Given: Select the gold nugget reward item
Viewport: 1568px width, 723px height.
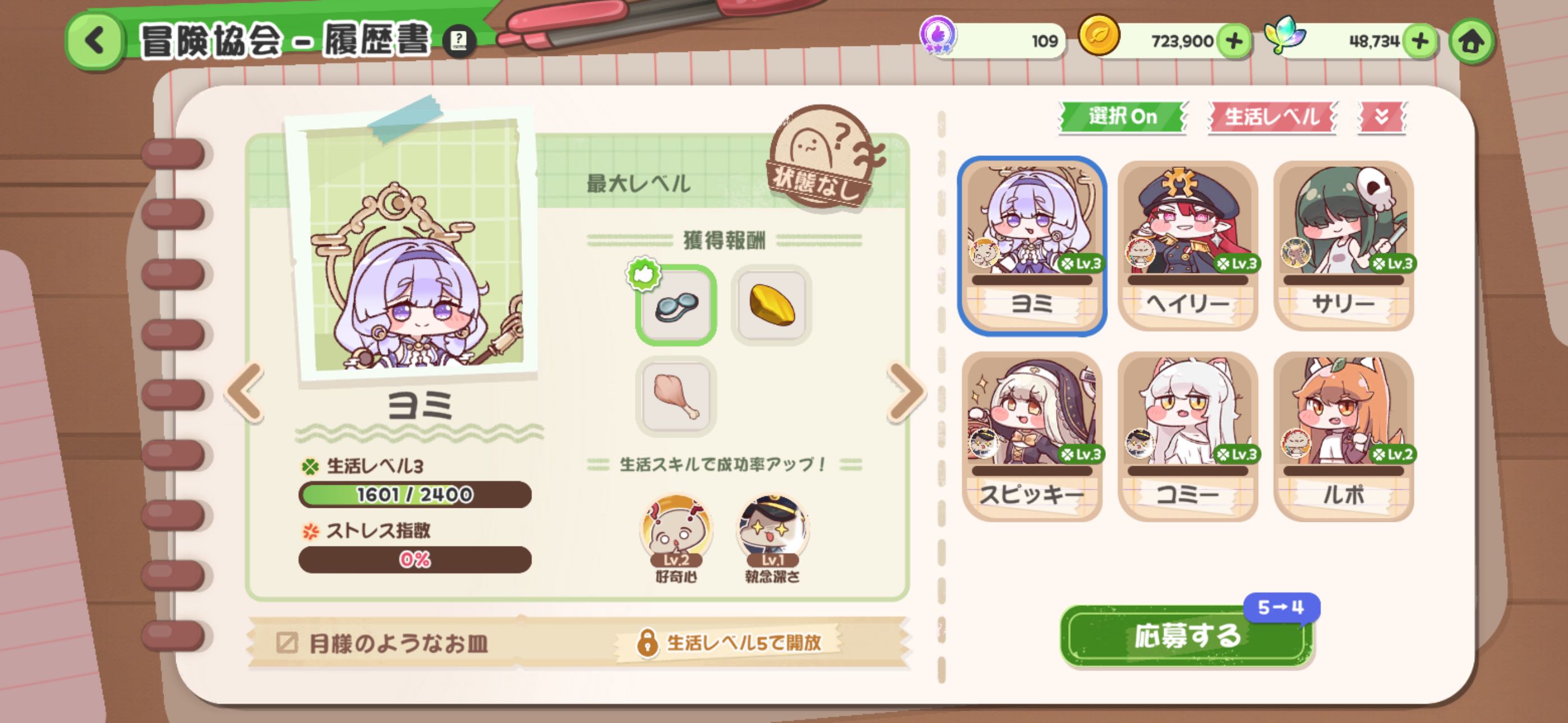Looking at the screenshot, I should (771, 305).
